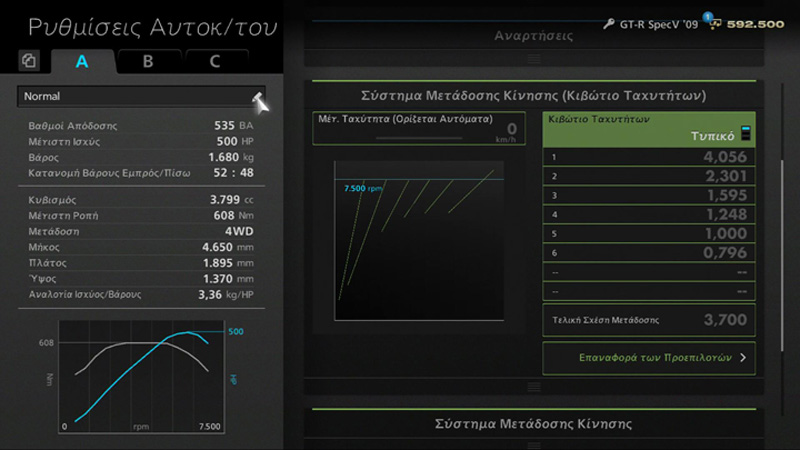Click the chevron arrow on the reset defaults button

tap(743, 357)
